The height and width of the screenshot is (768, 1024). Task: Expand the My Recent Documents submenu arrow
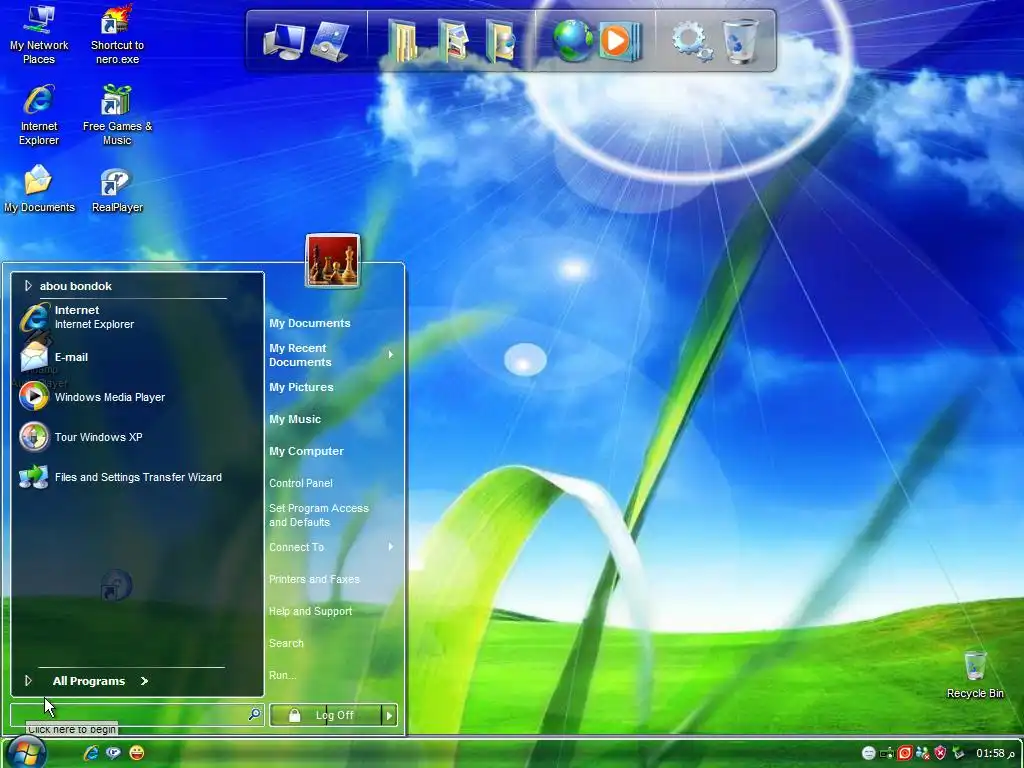click(x=391, y=355)
